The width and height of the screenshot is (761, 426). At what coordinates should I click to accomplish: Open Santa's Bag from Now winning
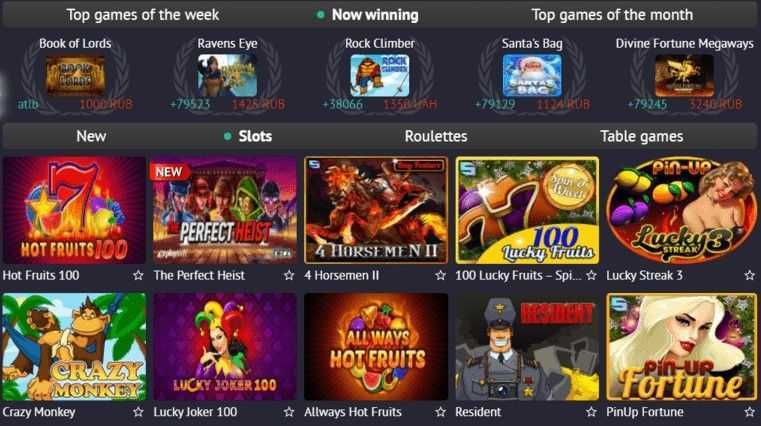point(532,75)
